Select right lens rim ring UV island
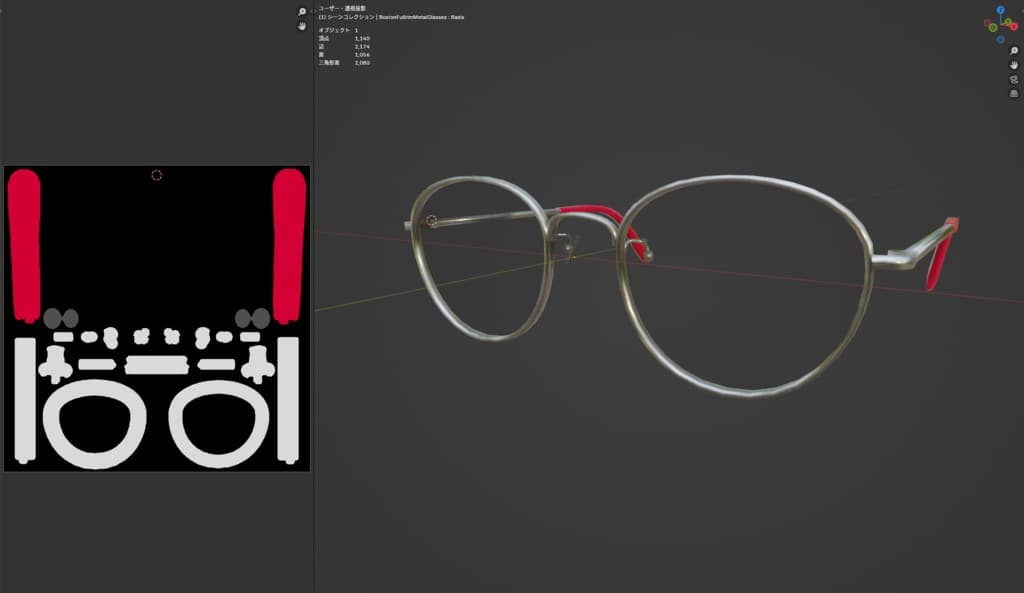 219,424
